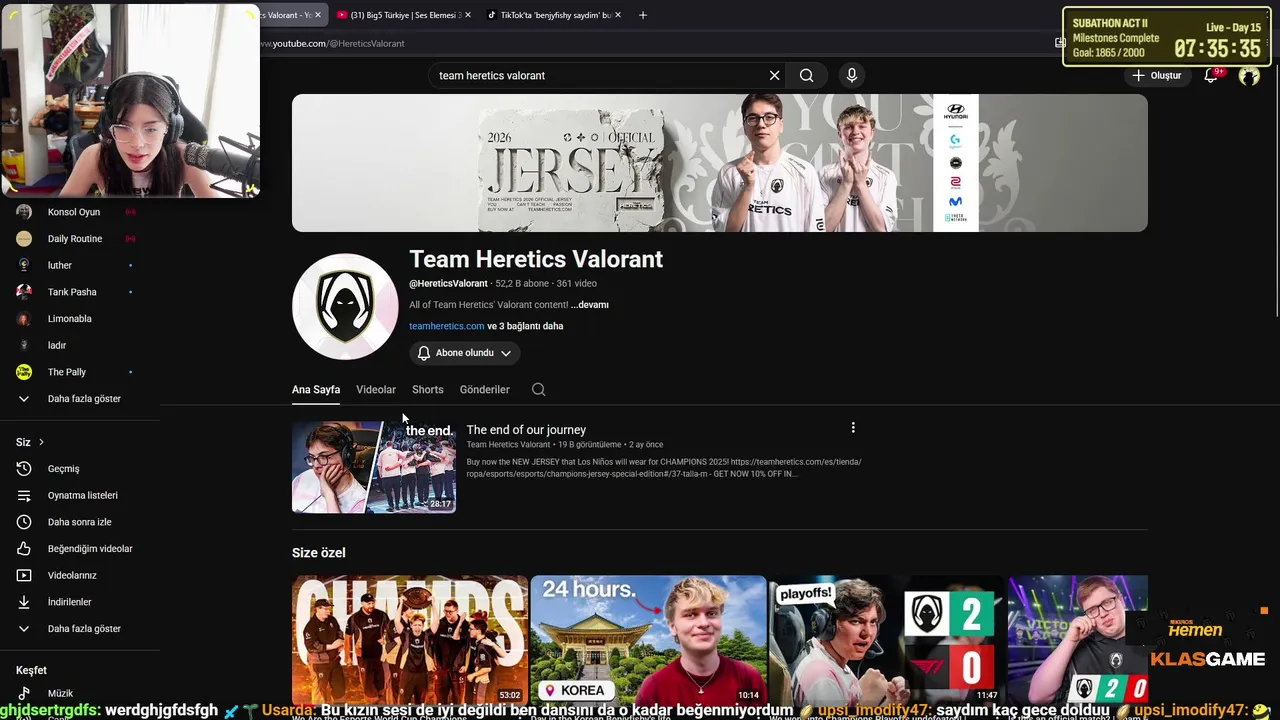The height and width of the screenshot is (720, 1280).
Task: Click the magnifier search button next to search box
Action: (x=806, y=75)
